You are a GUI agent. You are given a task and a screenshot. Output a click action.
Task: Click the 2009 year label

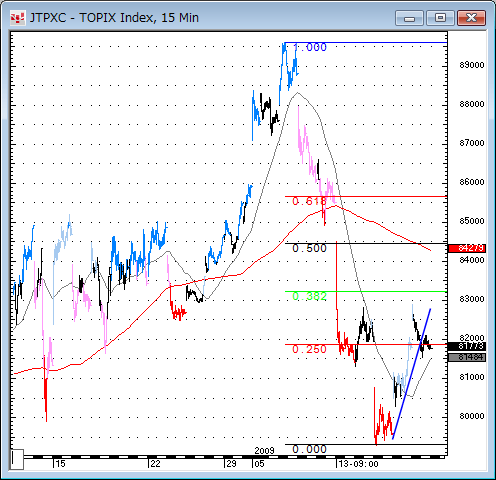click(x=264, y=451)
